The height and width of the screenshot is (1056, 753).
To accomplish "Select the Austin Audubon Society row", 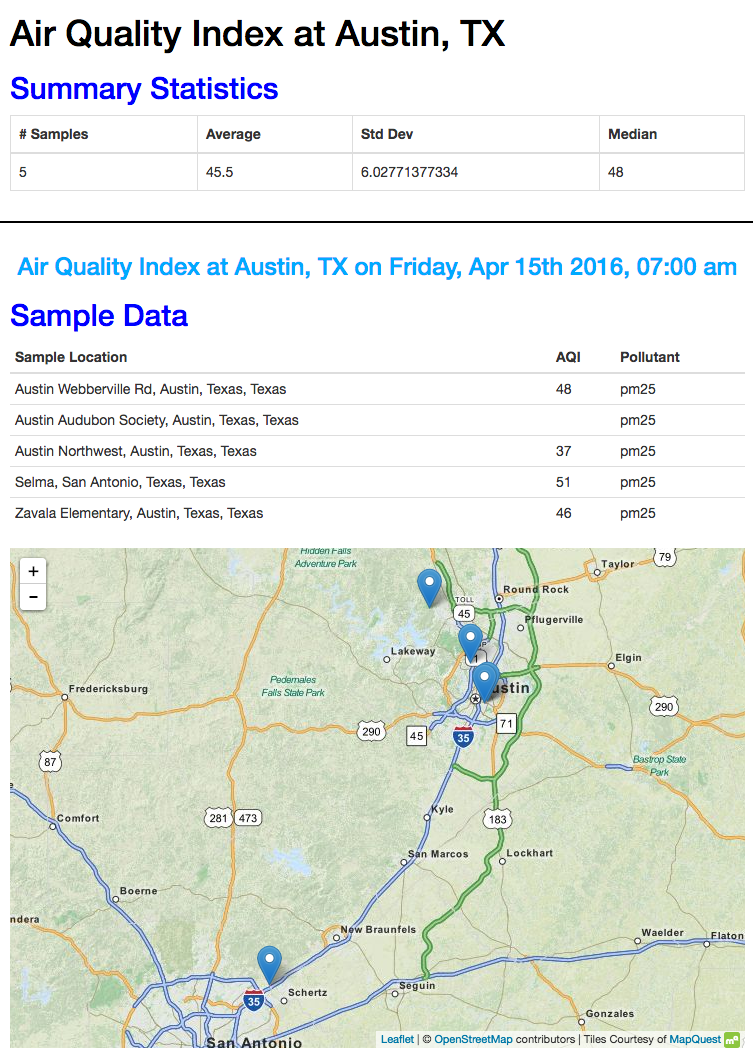I will 377,420.
